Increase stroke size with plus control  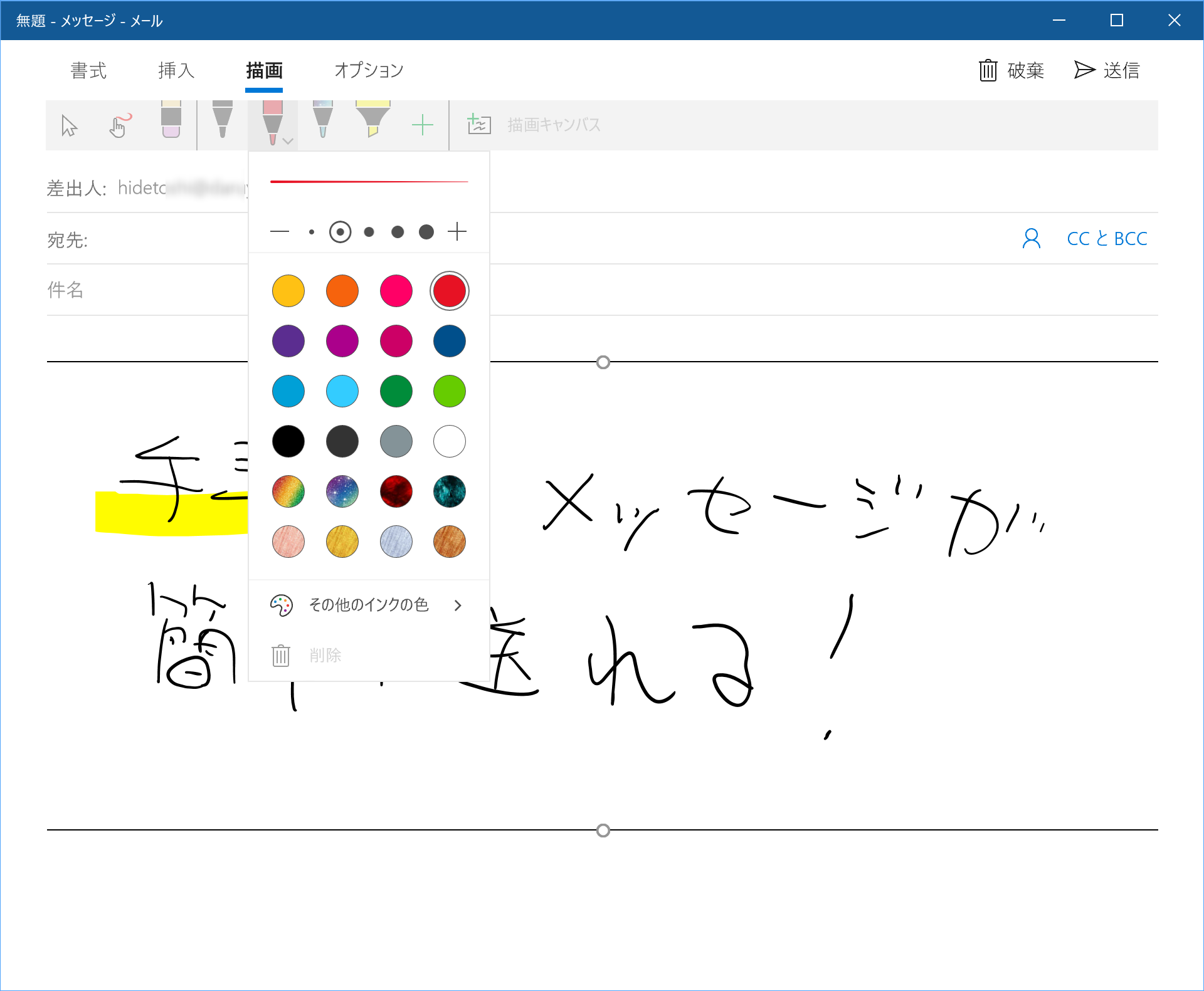point(458,231)
